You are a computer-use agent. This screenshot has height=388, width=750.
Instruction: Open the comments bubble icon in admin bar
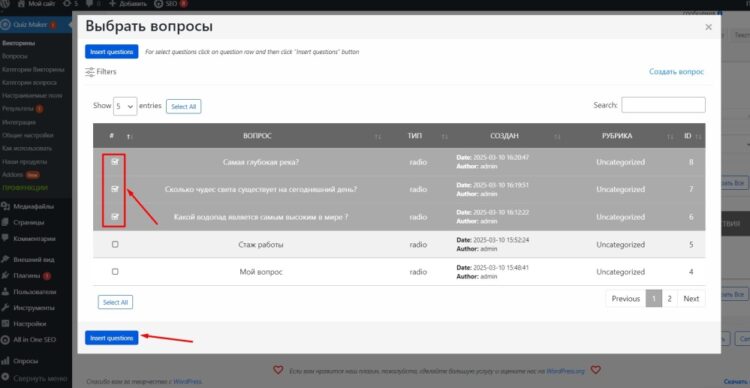coord(89,4)
